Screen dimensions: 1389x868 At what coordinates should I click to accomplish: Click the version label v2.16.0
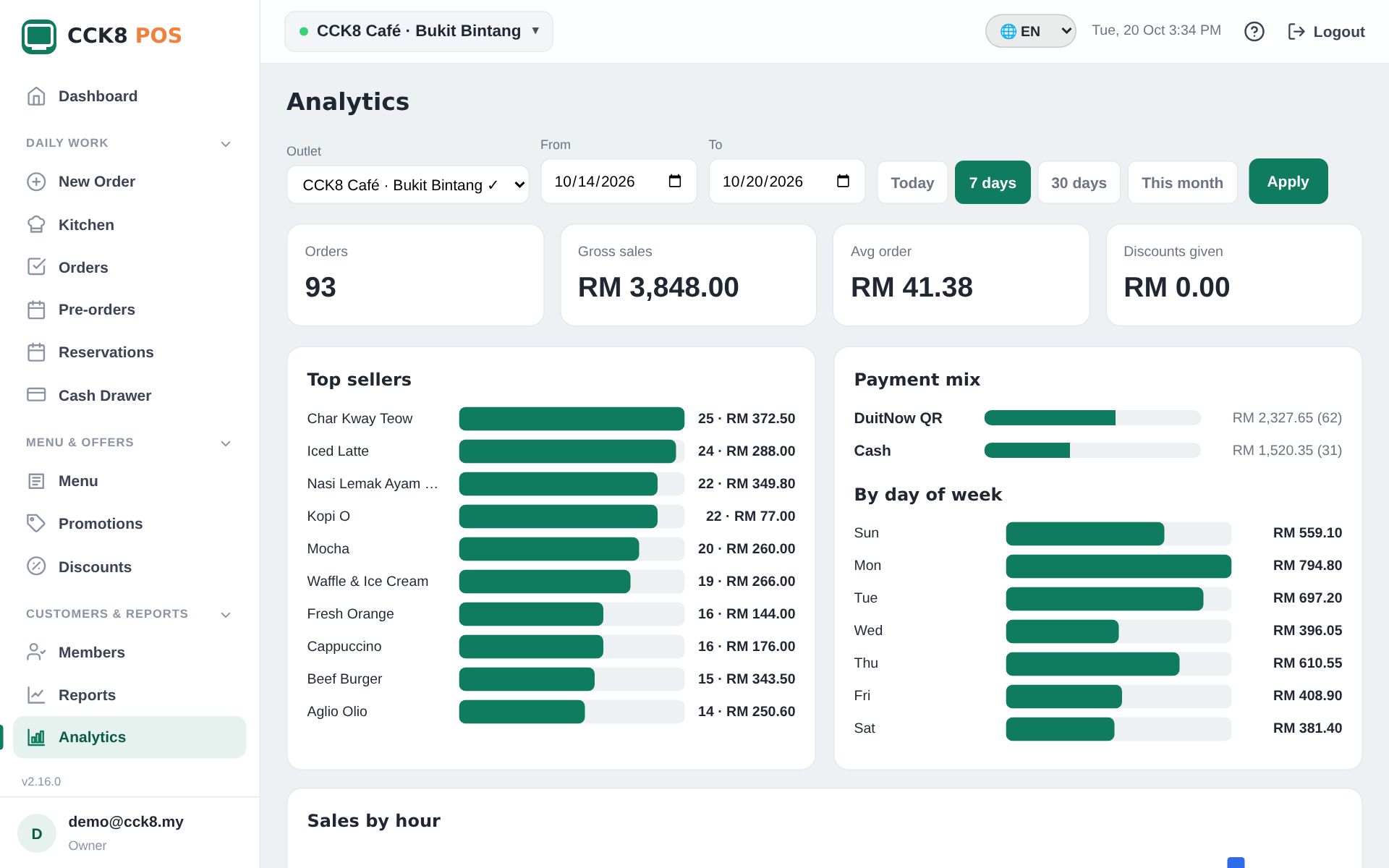click(x=41, y=781)
